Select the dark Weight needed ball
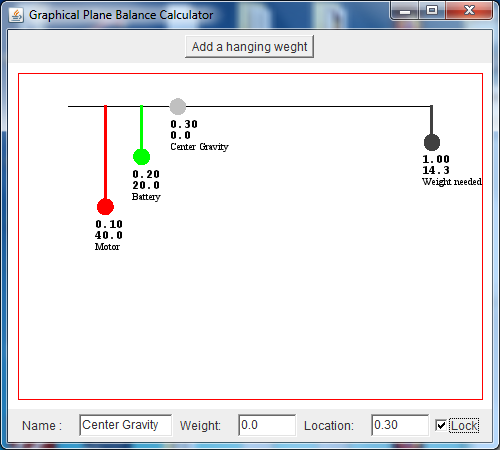The width and height of the screenshot is (500, 450). pos(432,142)
